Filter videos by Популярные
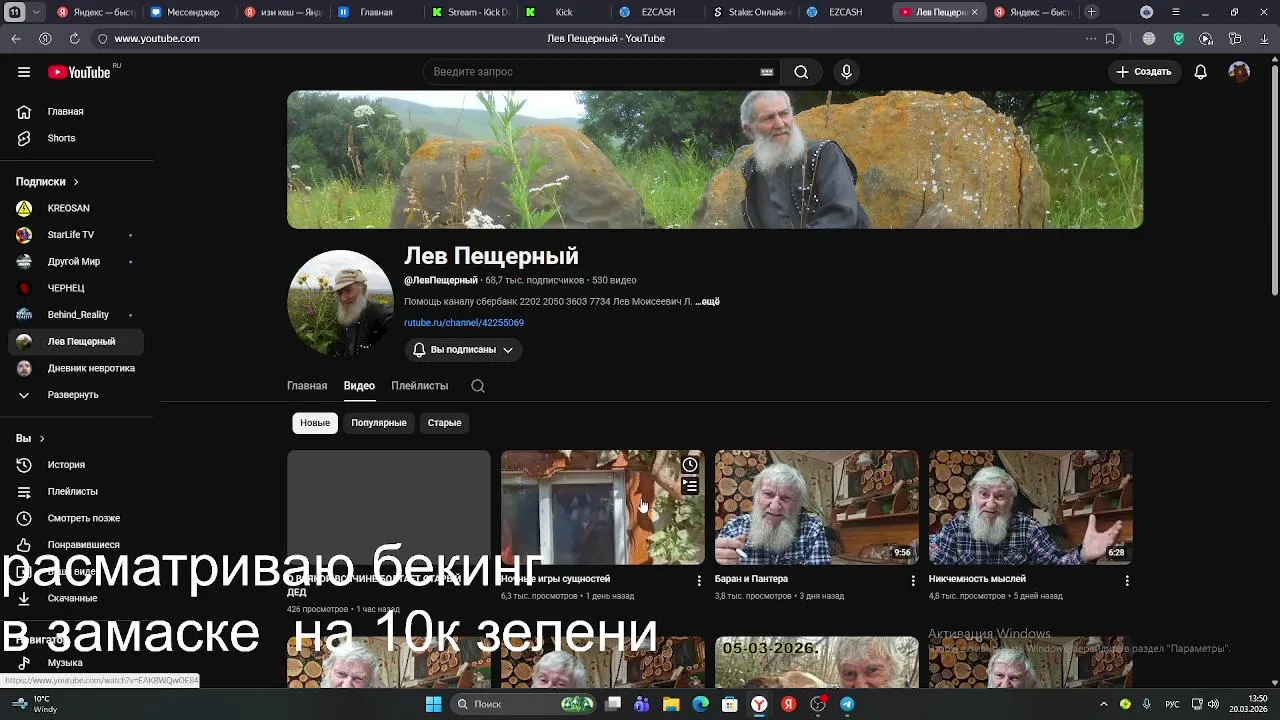The image size is (1280, 720). click(x=379, y=423)
